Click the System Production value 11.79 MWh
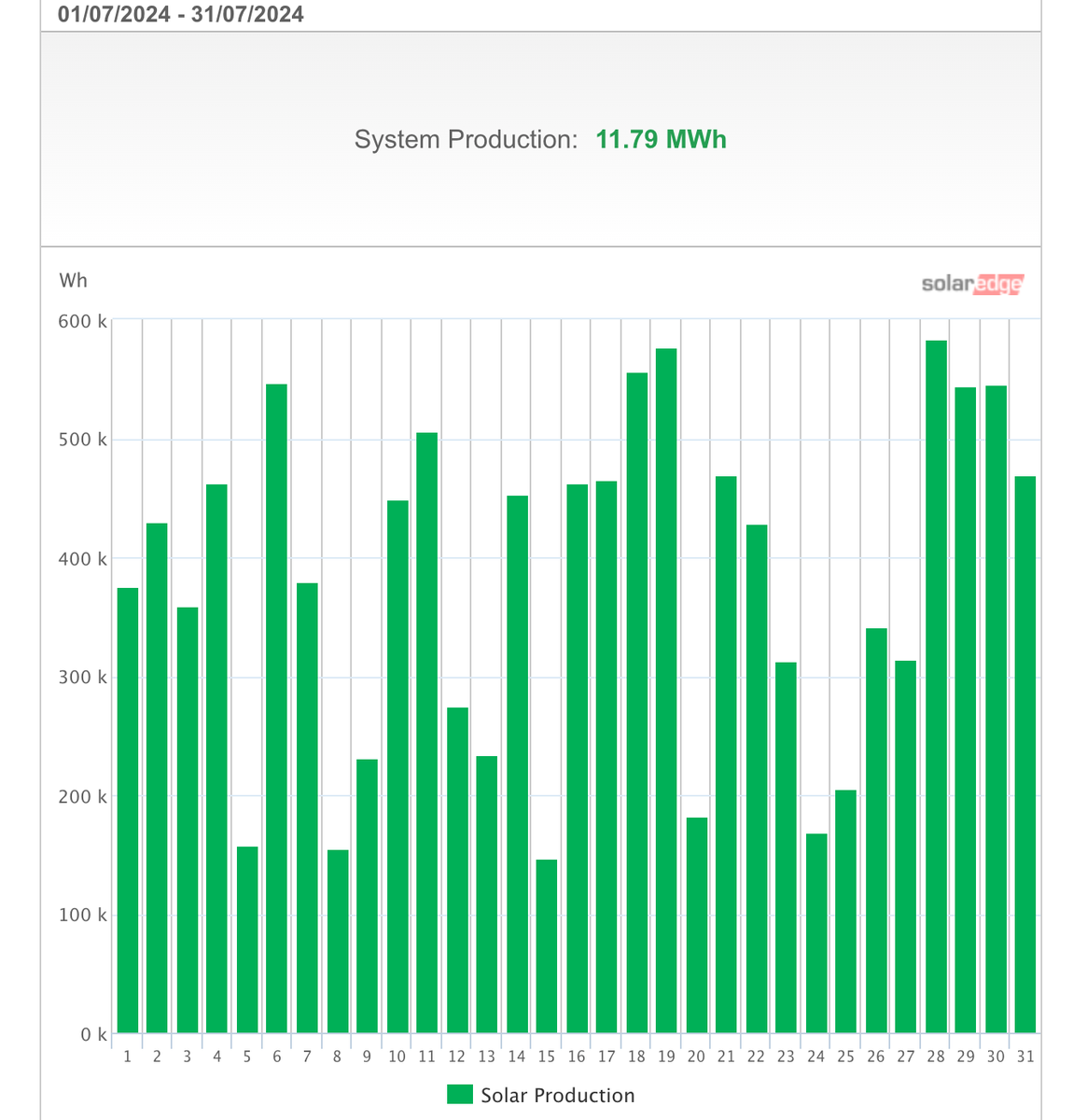This screenshot has height=1120, width=1073. [660, 140]
